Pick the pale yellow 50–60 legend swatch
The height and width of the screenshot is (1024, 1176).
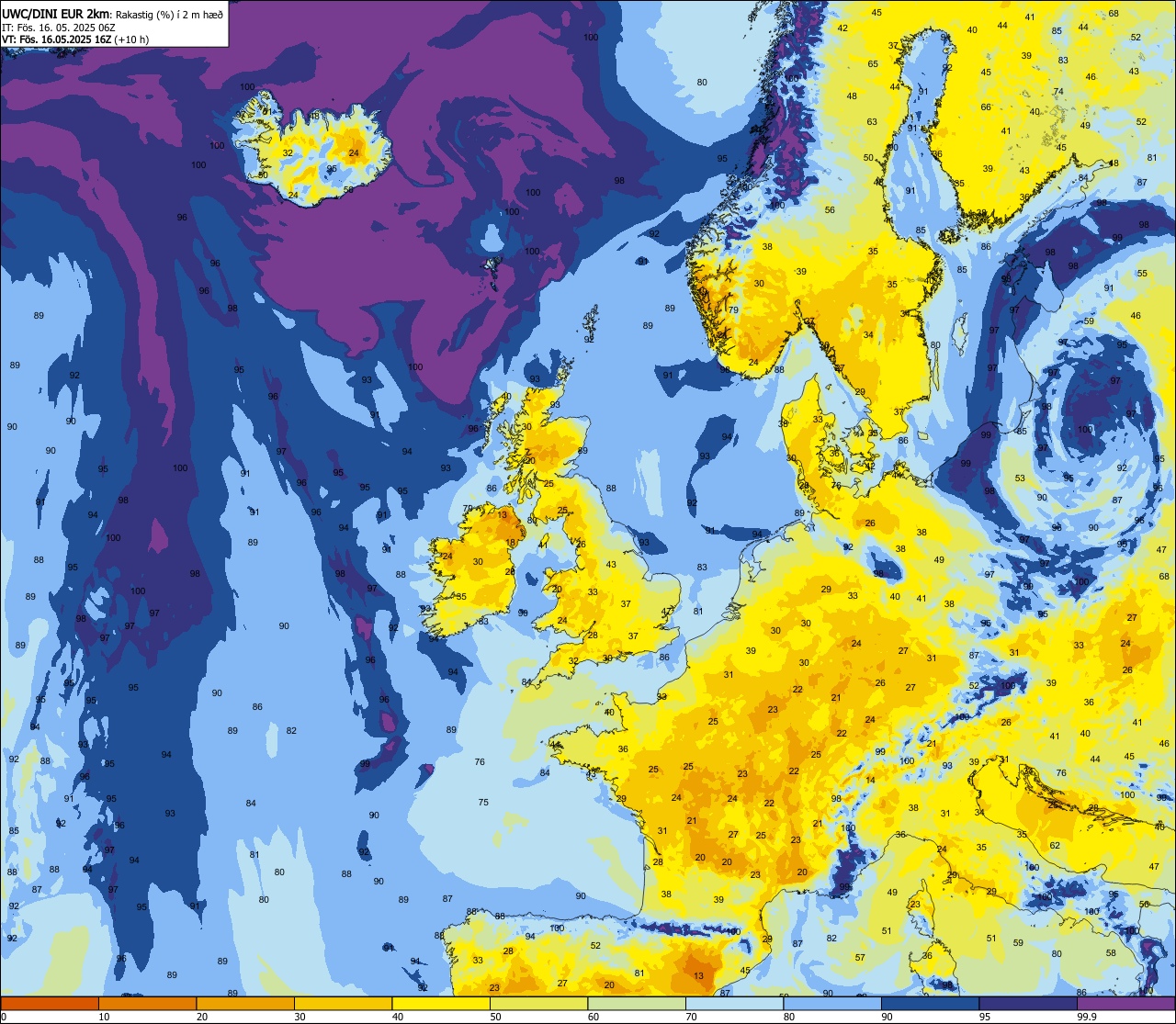(x=538, y=1003)
